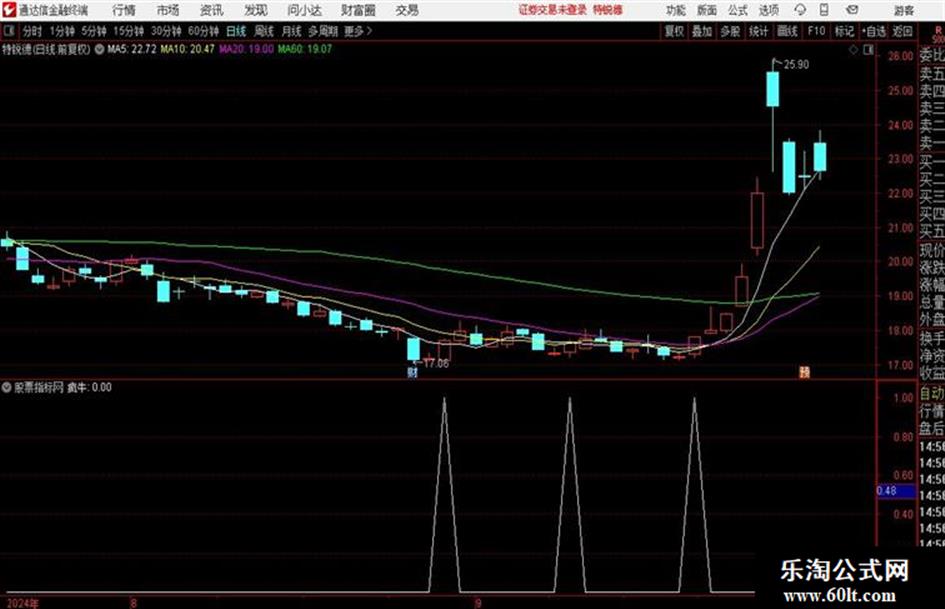The image size is (945, 609).
Task: Toggle the side panel icon at chart top-right
Action: (x=868, y=50)
